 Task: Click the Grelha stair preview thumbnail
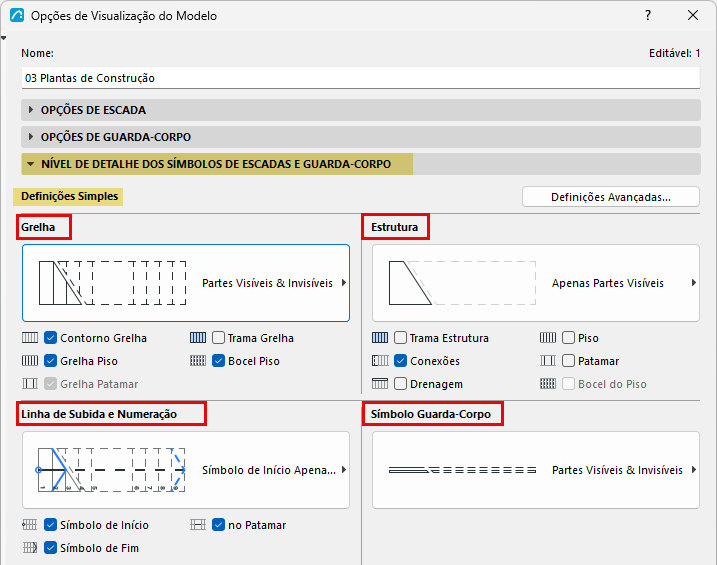point(112,283)
